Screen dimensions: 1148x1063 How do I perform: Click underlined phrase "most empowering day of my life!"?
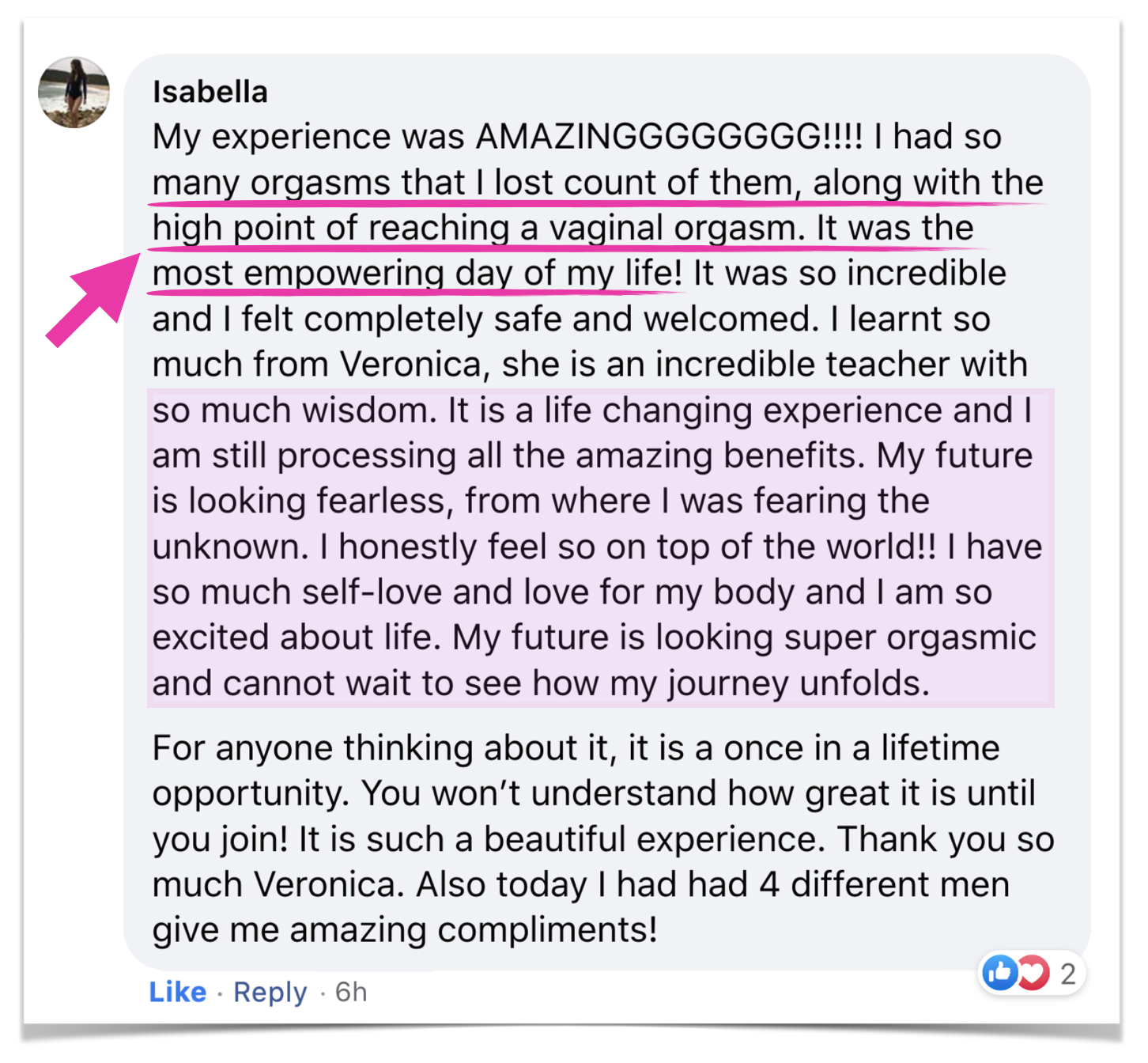417,274
